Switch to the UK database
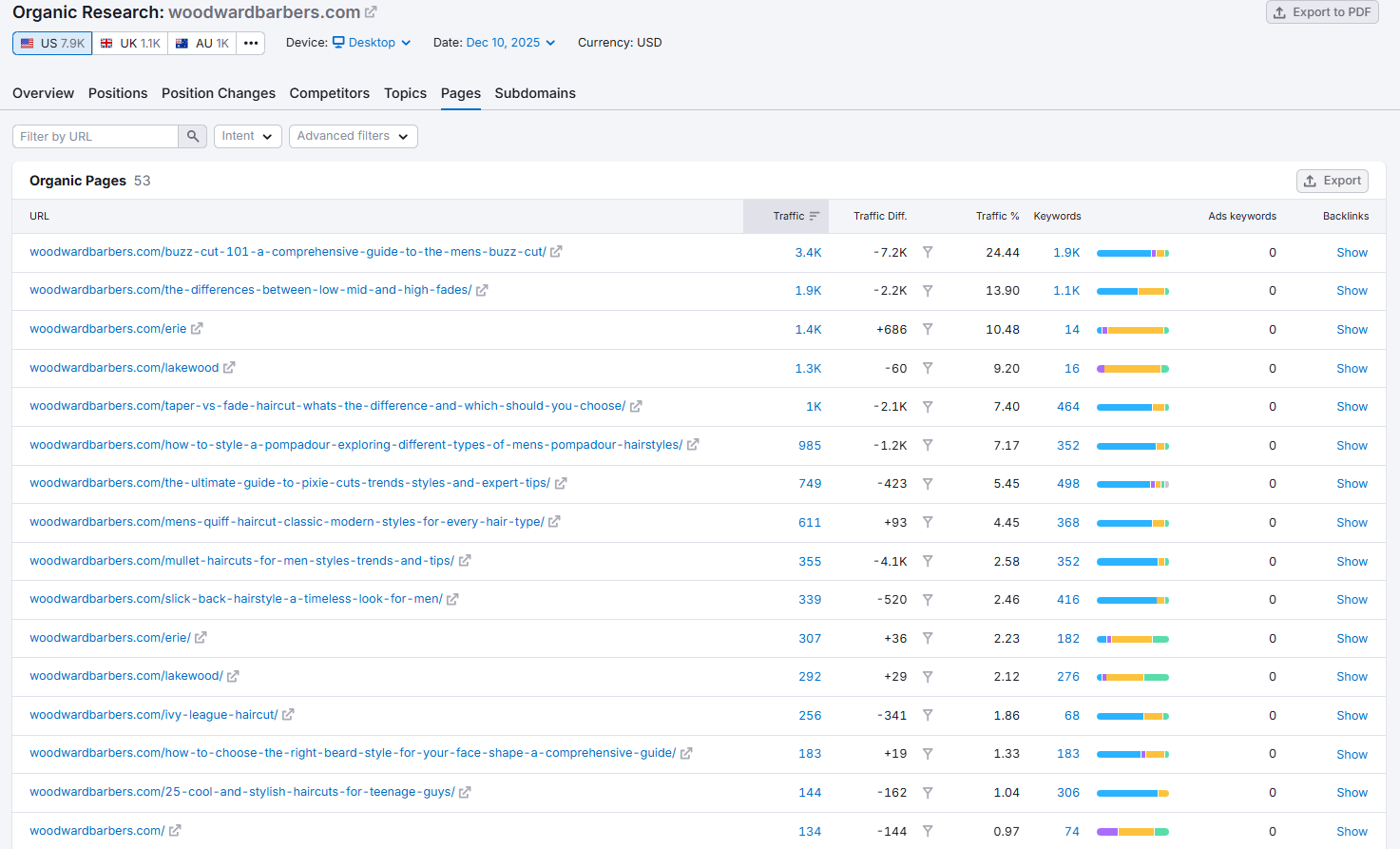This screenshot has width=1400, height=849. [x=129, y=43]
